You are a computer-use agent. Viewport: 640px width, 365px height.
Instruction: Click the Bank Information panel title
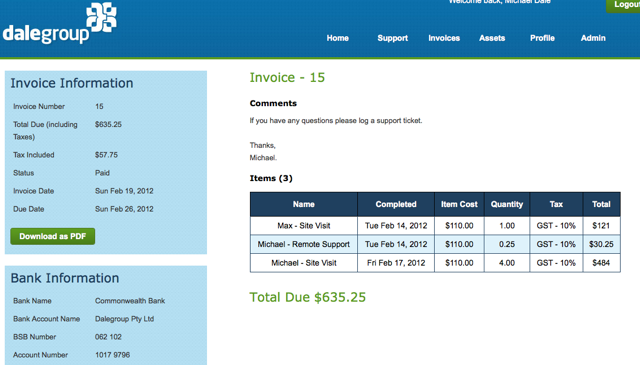(x=65, y=278)
